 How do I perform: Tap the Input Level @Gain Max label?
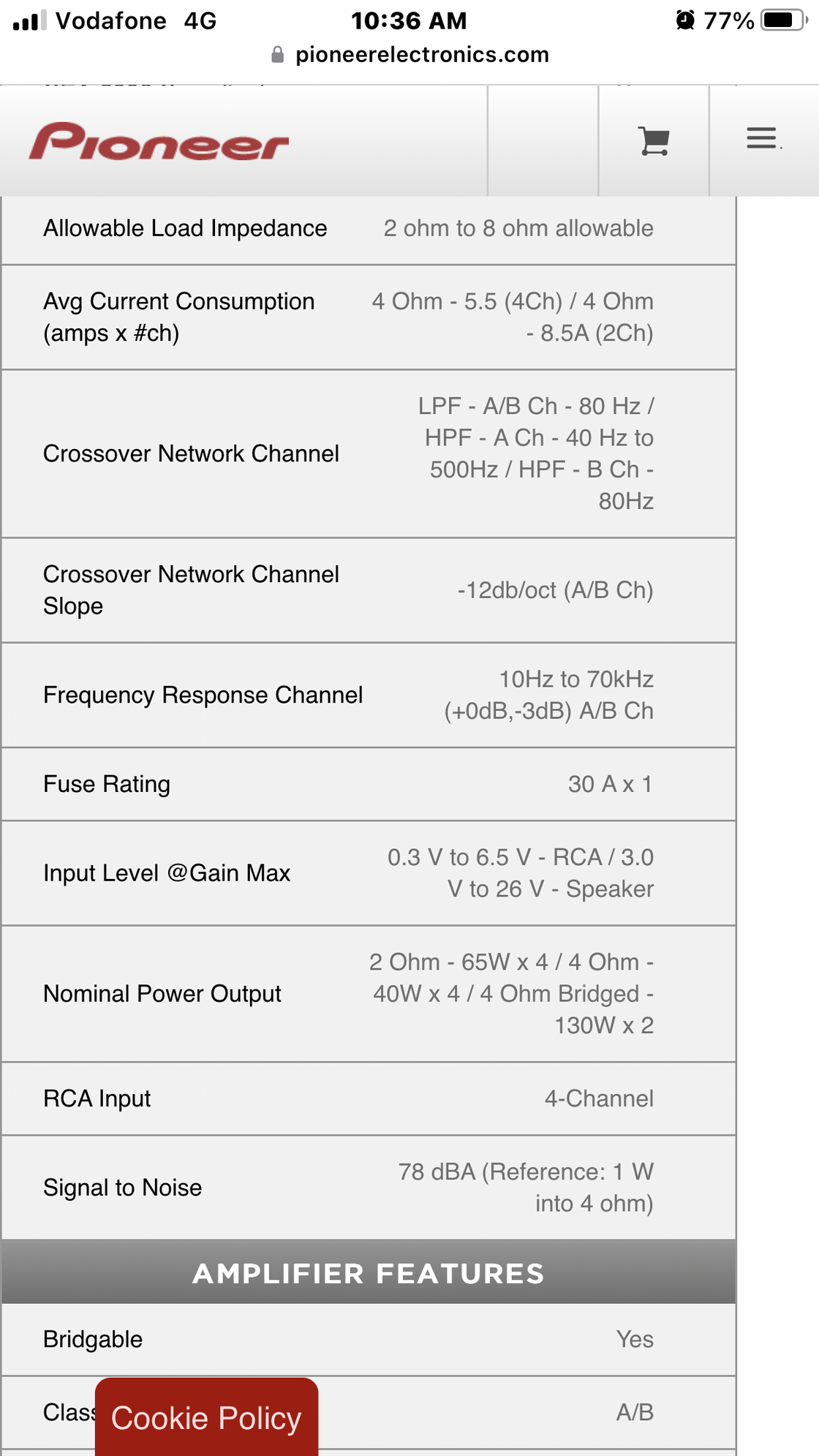(167, 873)
